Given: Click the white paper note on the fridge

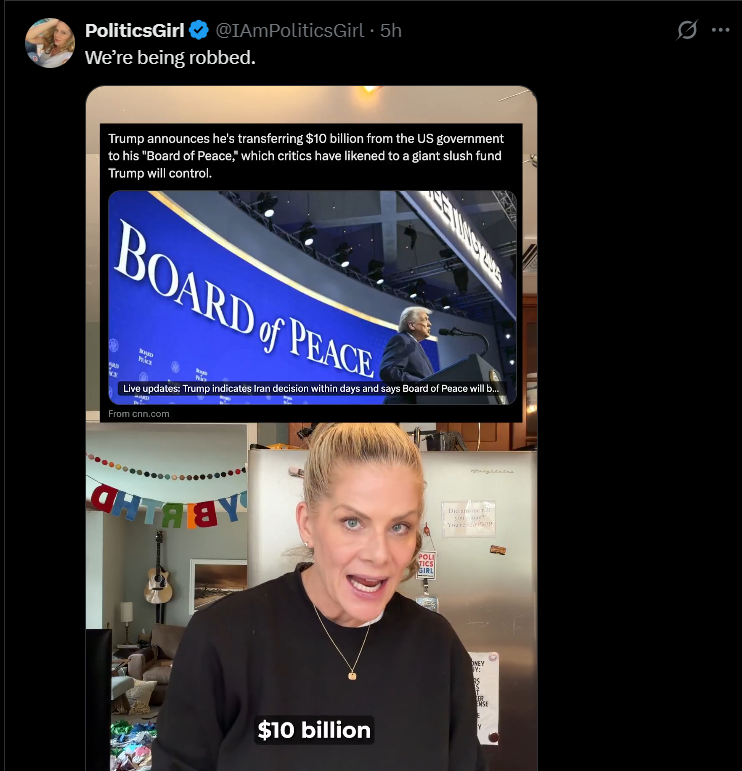Looking at the screenshot, I should coord(468,519).
